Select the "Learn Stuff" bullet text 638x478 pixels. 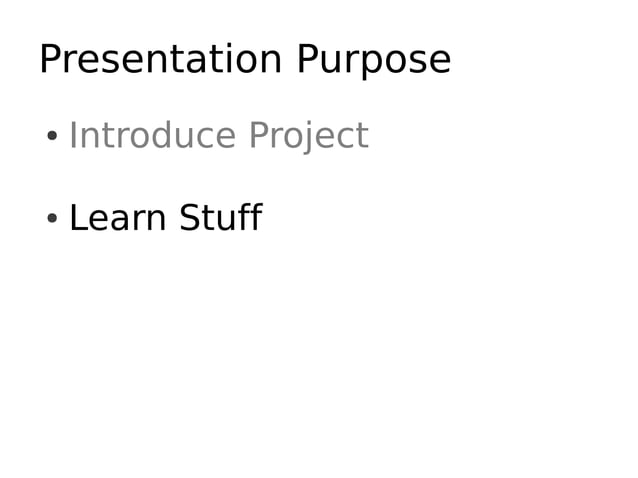(x=165, y=218)
